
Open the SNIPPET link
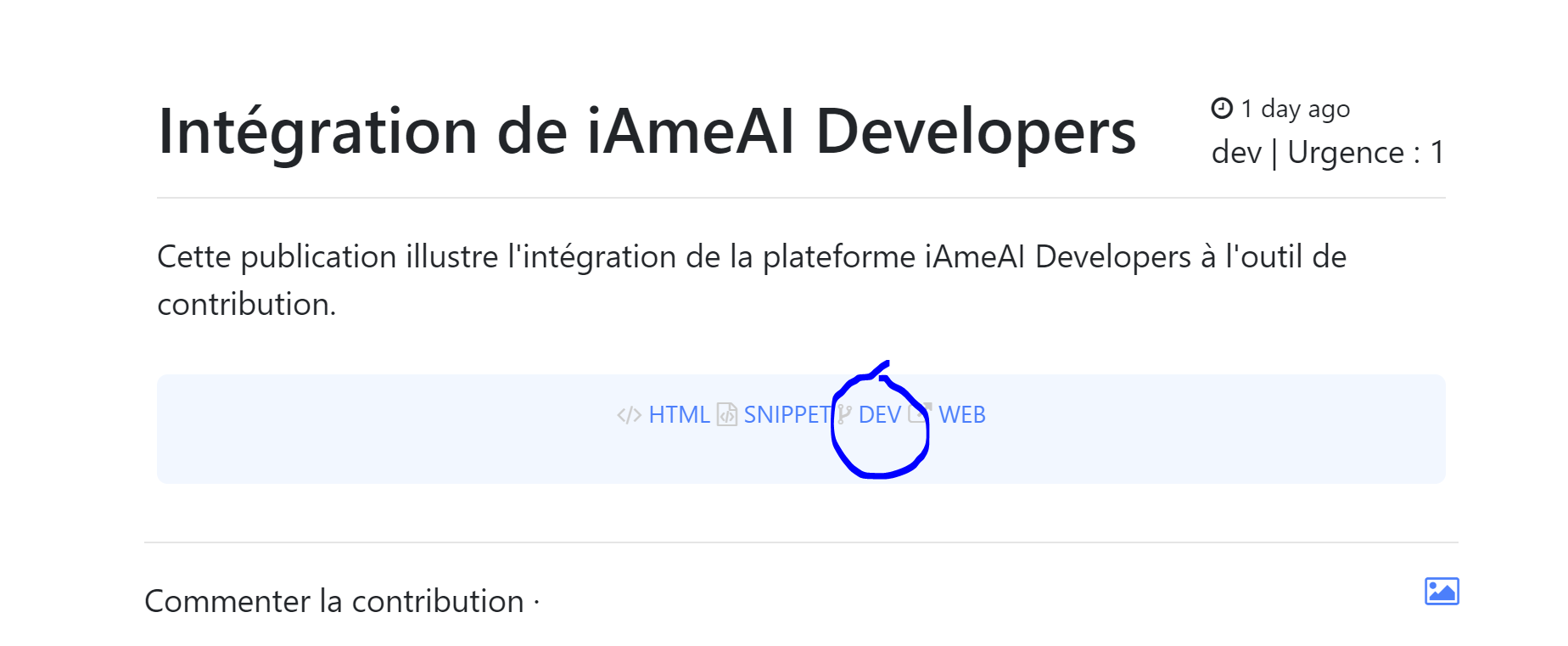click(x=787, y=414)
